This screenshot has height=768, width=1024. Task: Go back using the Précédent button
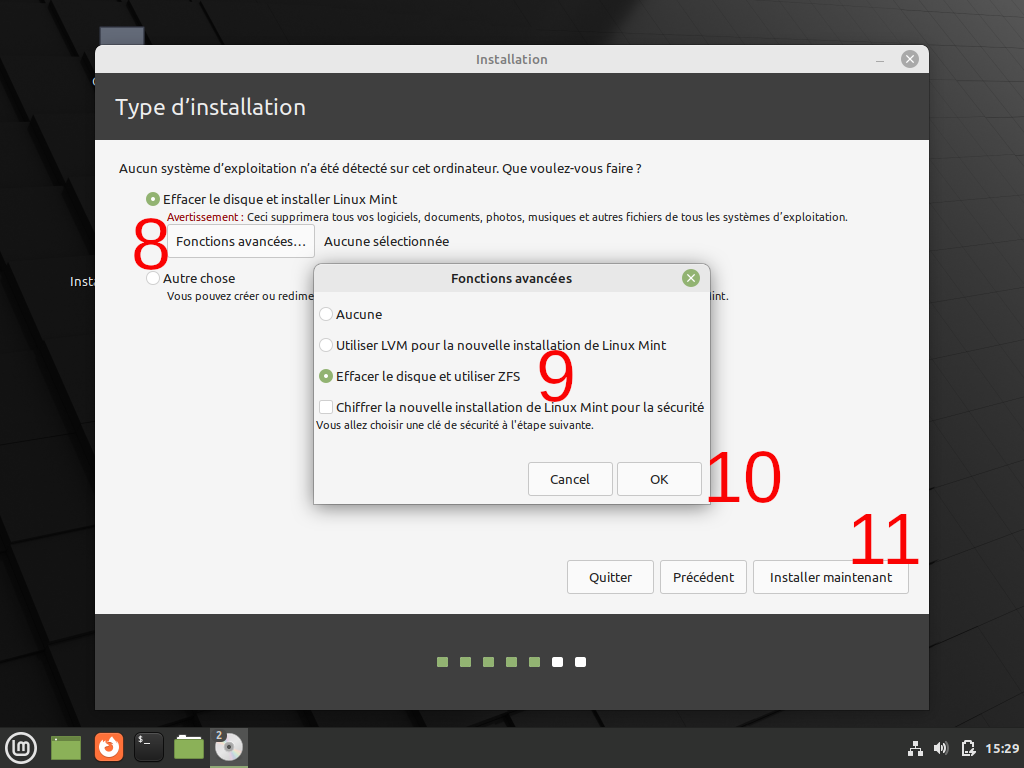[x=703, y=577]
